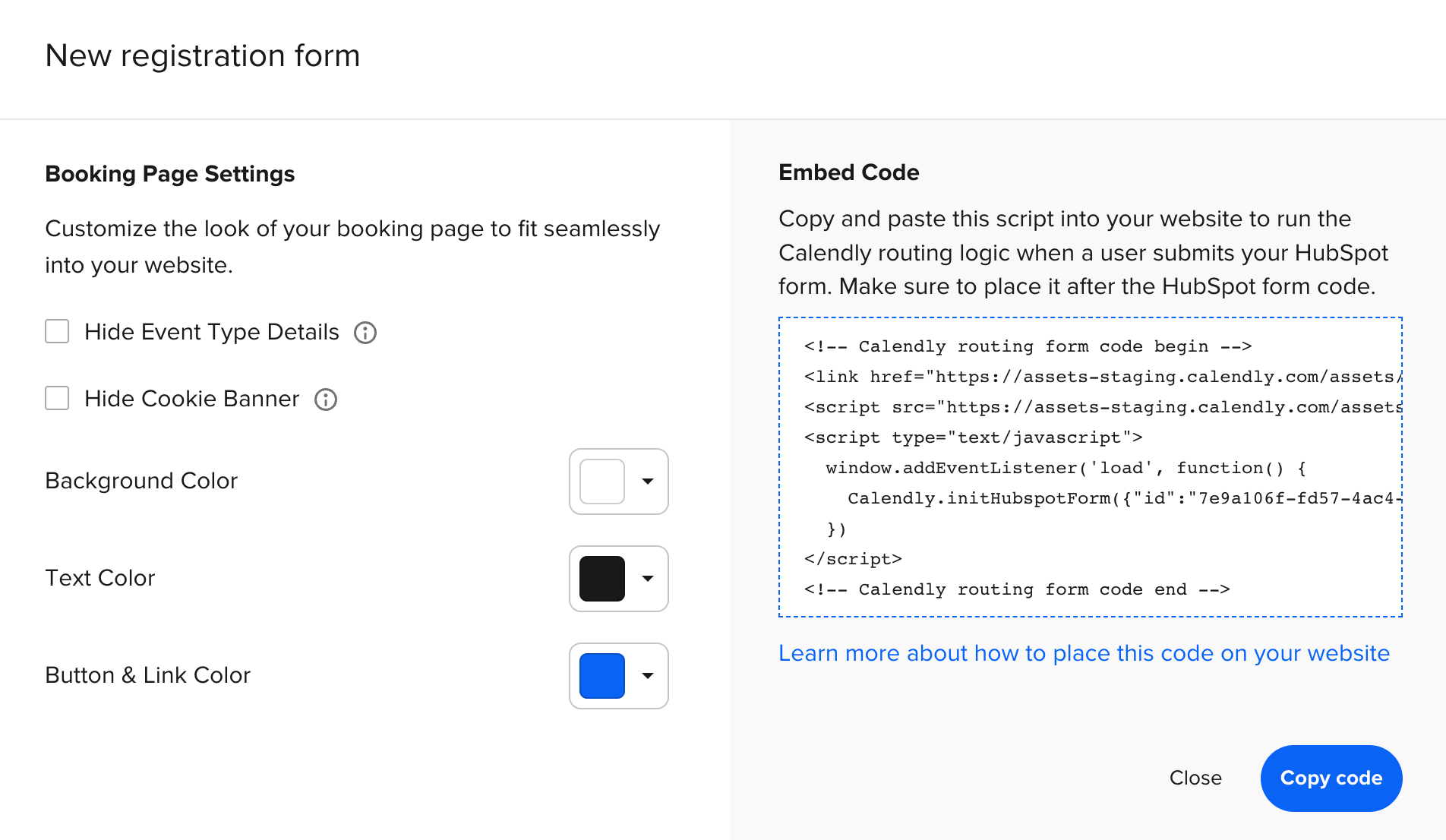Tick the Hide Cookie Banner checkbox
The width and height of the screenshot is (1446, 840).
[57, 399]
